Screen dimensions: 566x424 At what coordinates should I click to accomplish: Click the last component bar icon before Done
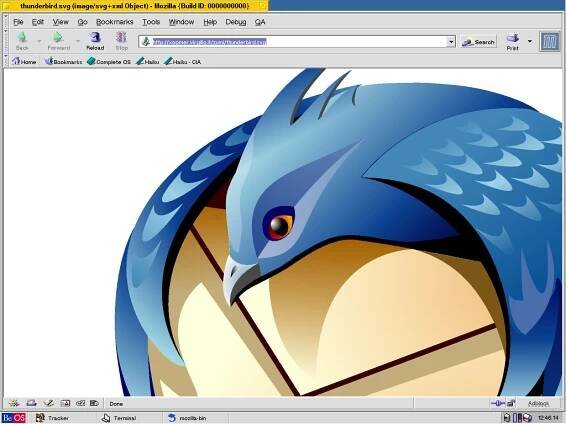point(94,403)
